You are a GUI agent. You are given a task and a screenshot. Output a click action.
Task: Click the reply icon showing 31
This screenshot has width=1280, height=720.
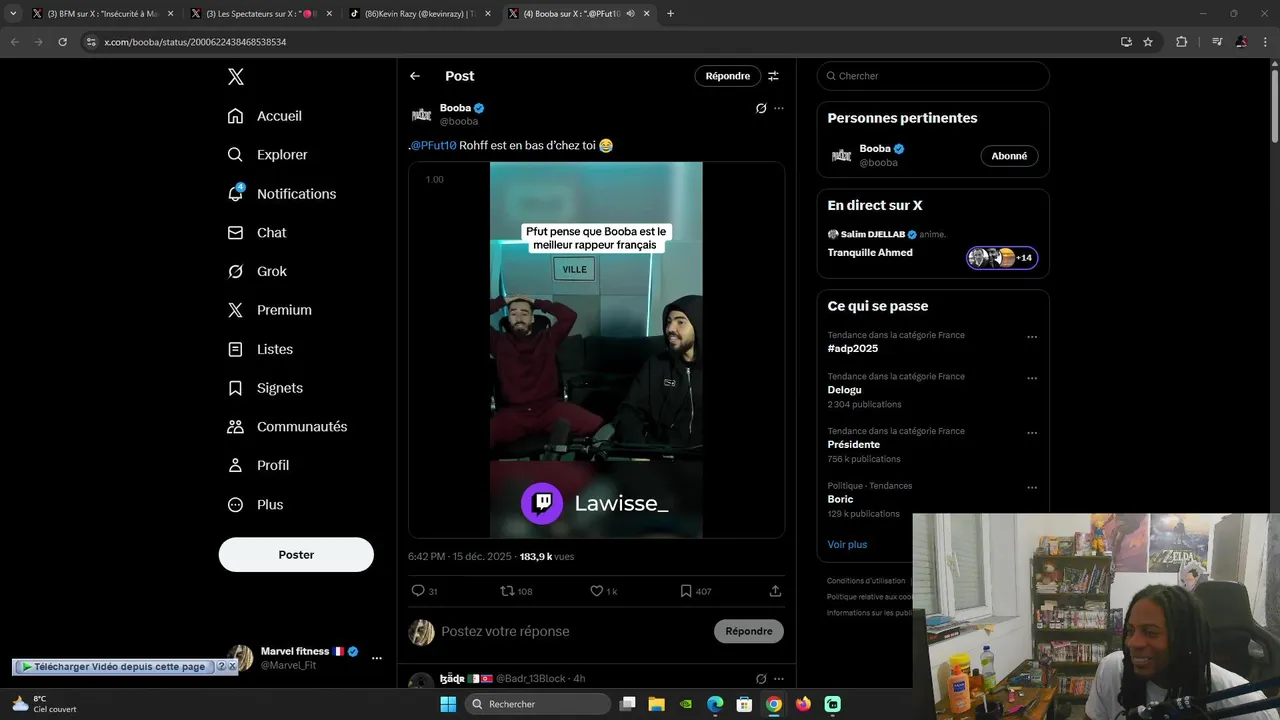tap(418, 591)
